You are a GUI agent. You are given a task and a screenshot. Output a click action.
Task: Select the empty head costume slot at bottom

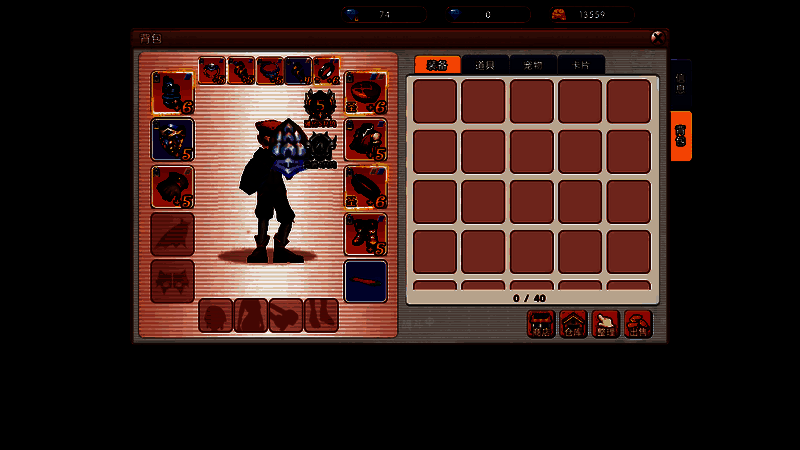pyautogui.click(x=215, y=316)
